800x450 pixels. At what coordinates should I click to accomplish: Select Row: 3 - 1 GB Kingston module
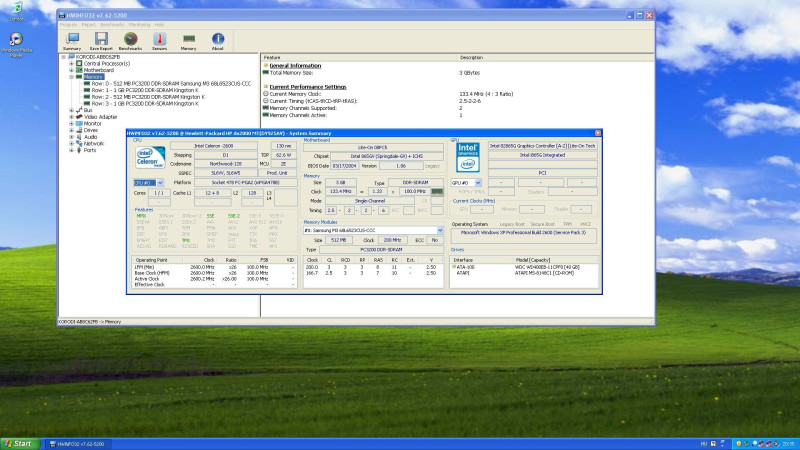point(145,104)
